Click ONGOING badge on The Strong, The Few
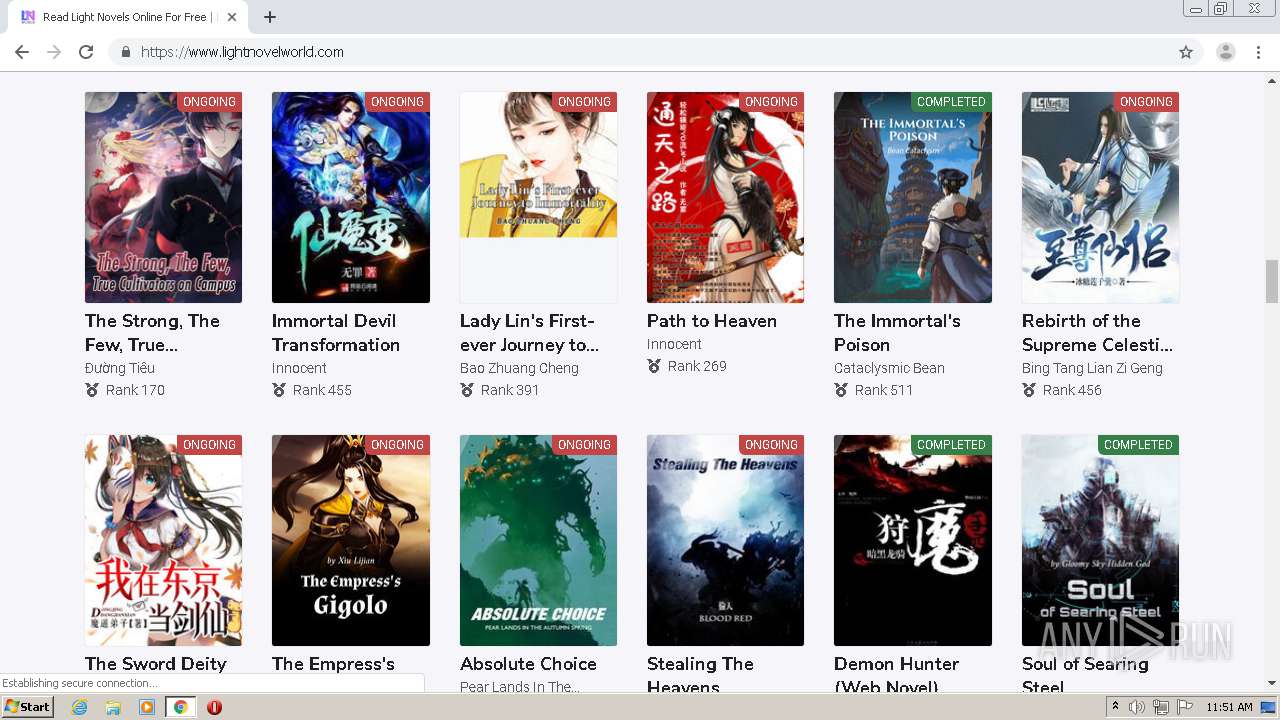 point(209,102)
